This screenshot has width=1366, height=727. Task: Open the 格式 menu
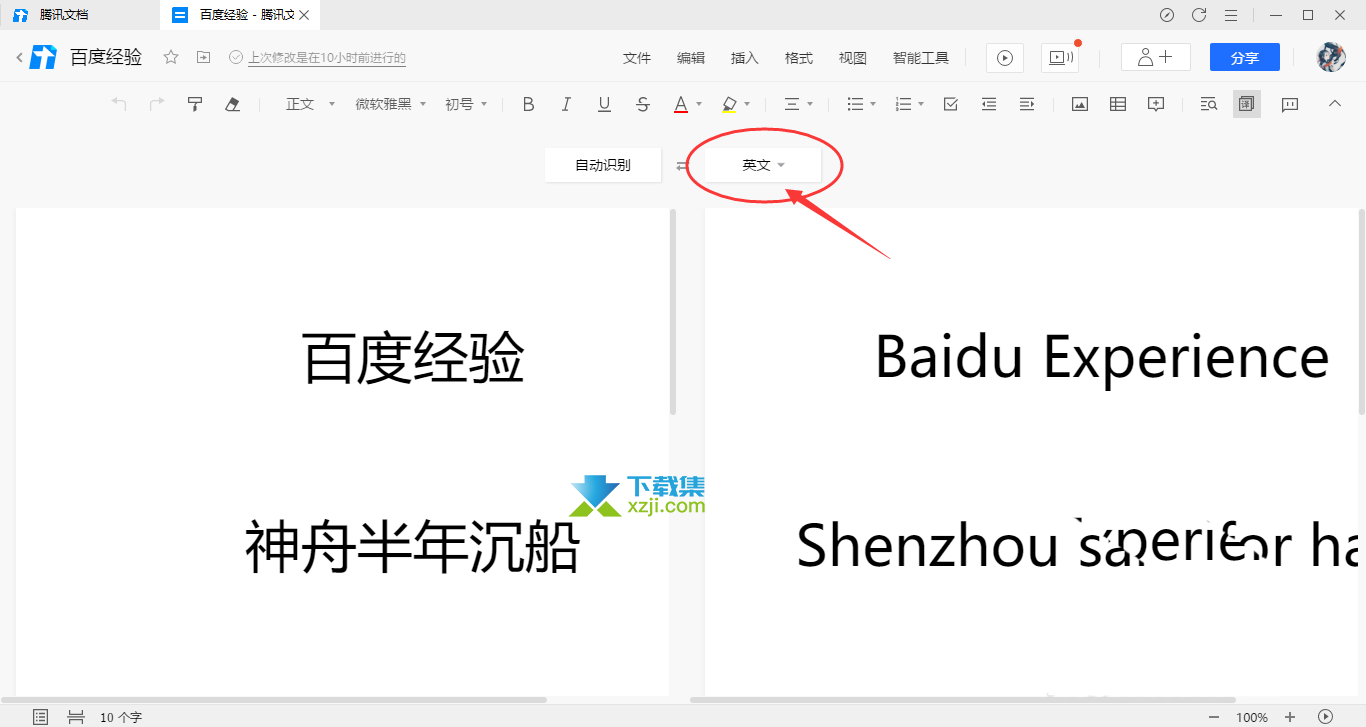point(799,58)
